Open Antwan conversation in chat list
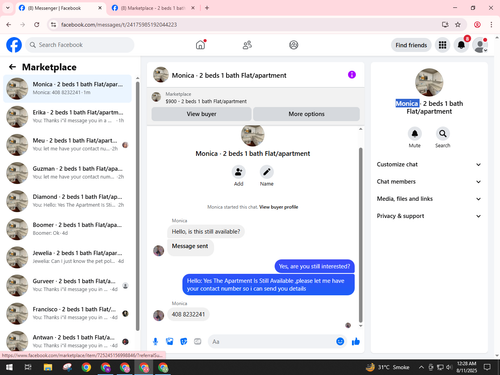This screenshot has width=500, height=375. 67,341
